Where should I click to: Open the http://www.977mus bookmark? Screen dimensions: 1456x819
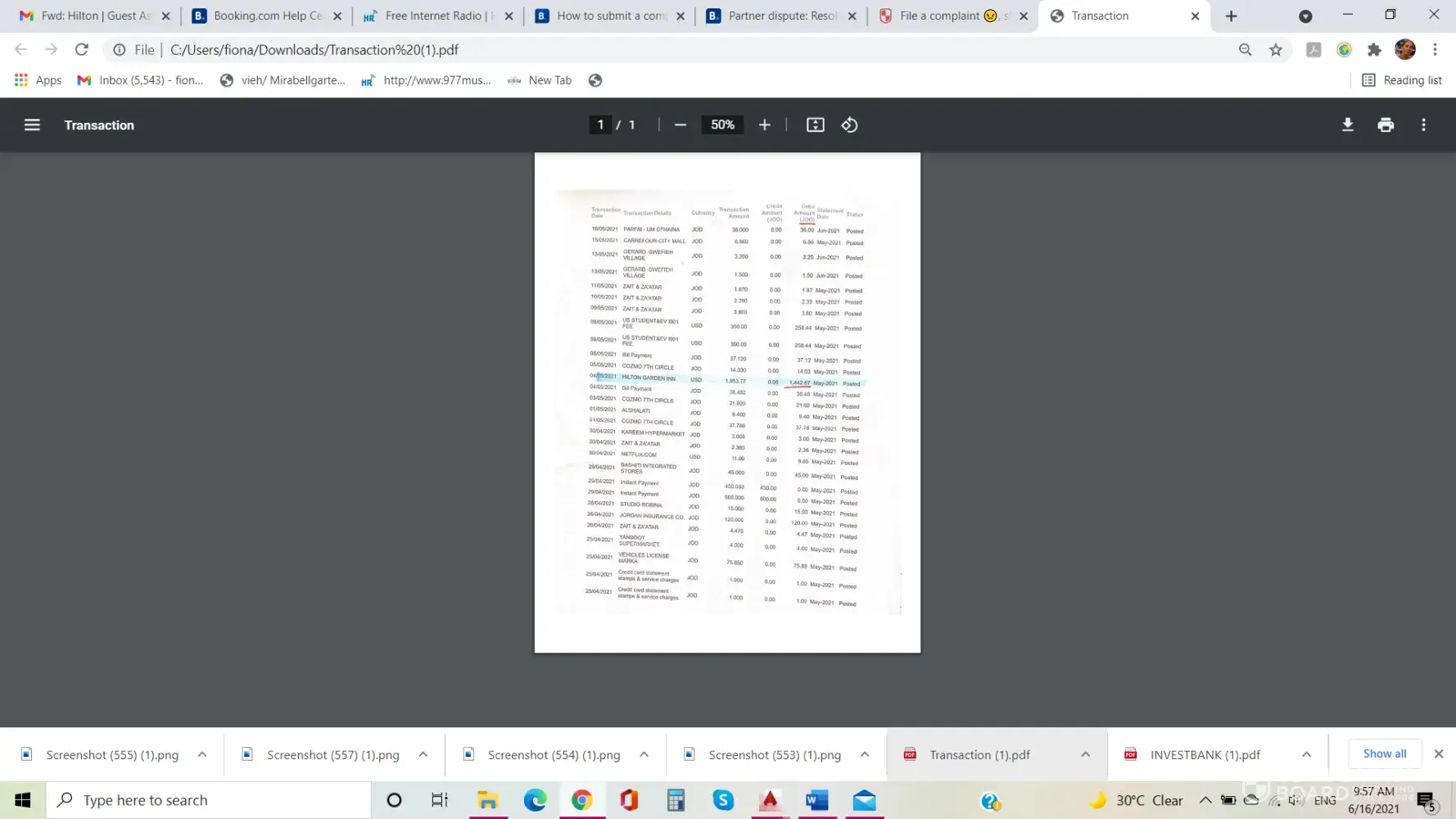tap(426, 80)
